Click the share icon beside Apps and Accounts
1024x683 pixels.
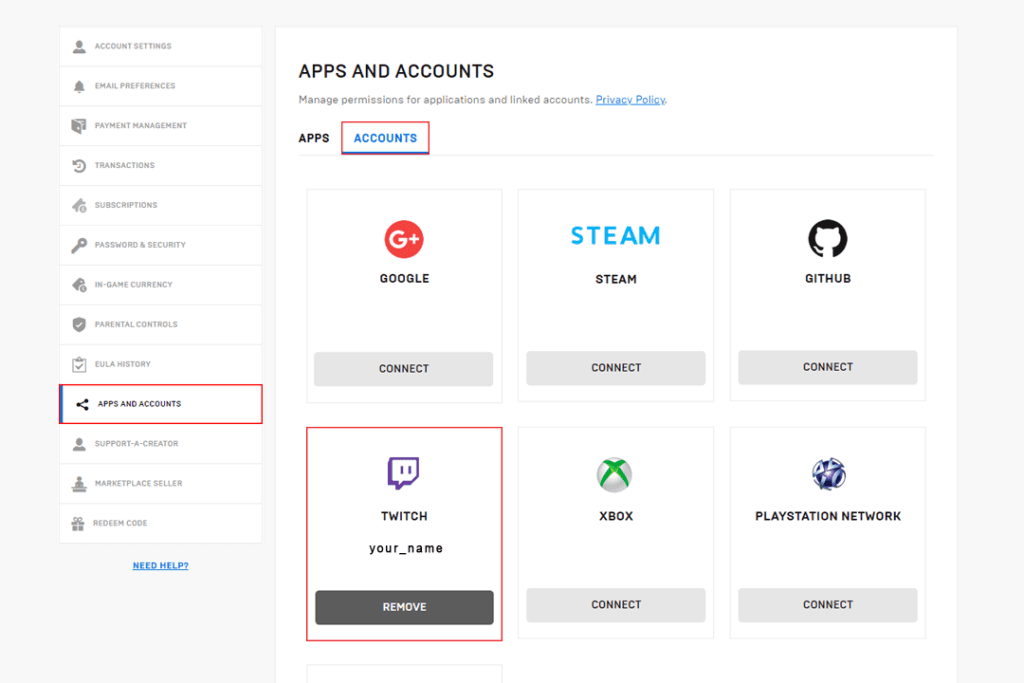pyautogui.click(x=79, y=404)
